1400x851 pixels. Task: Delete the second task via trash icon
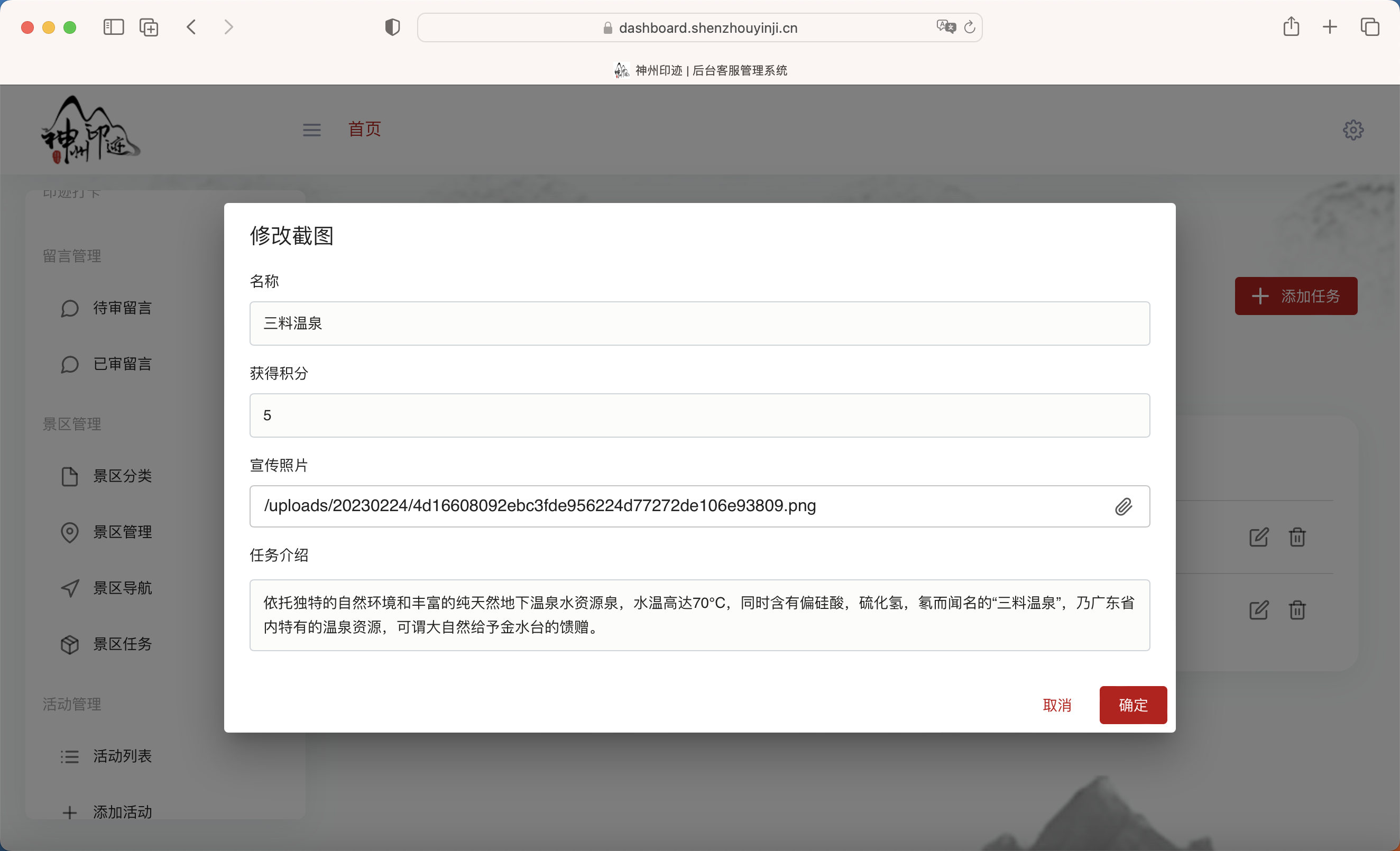[x=1297, y=610]
